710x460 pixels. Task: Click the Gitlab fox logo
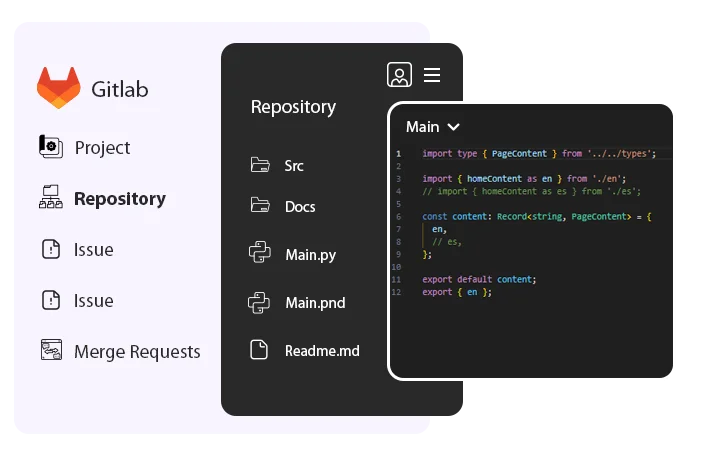[59, 88]
